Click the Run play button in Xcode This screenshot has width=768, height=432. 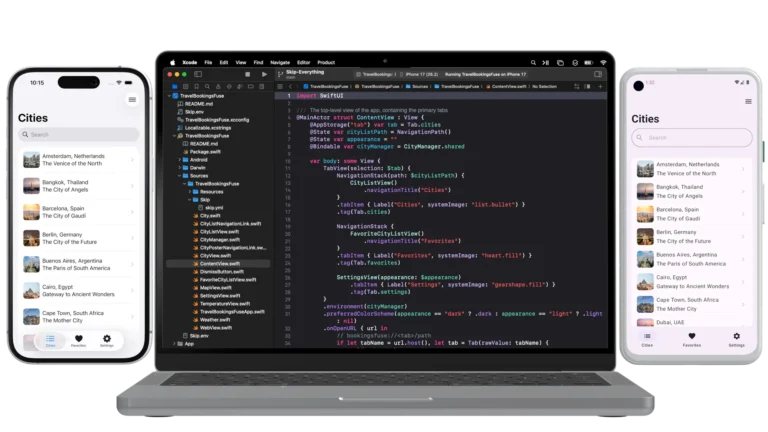264,74
